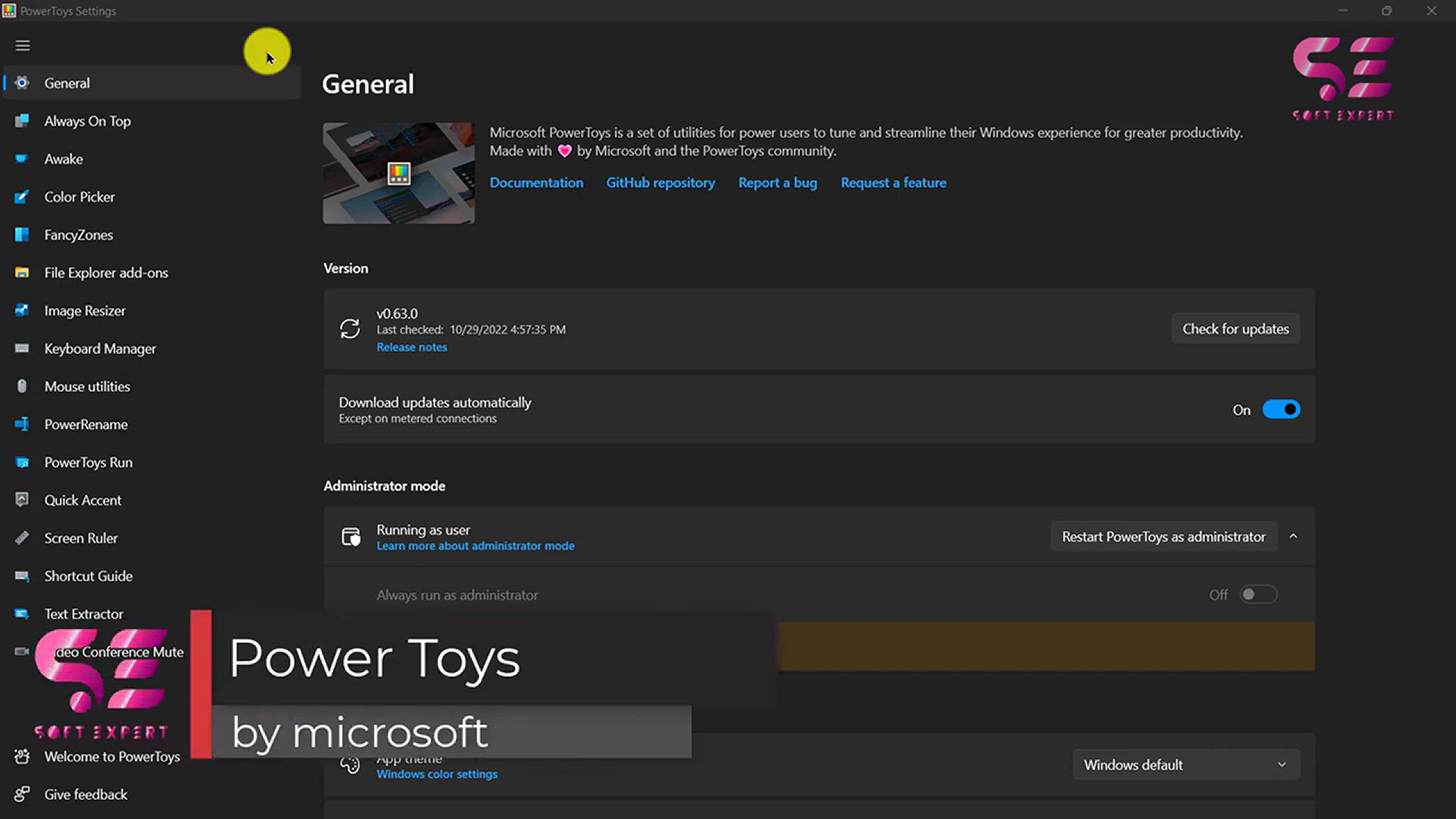Image resolution: width=1456 pixels, height=819 pixels.
Task: Go to Quick Accent page
Action: pyautogui.click(x=152, y=500)
